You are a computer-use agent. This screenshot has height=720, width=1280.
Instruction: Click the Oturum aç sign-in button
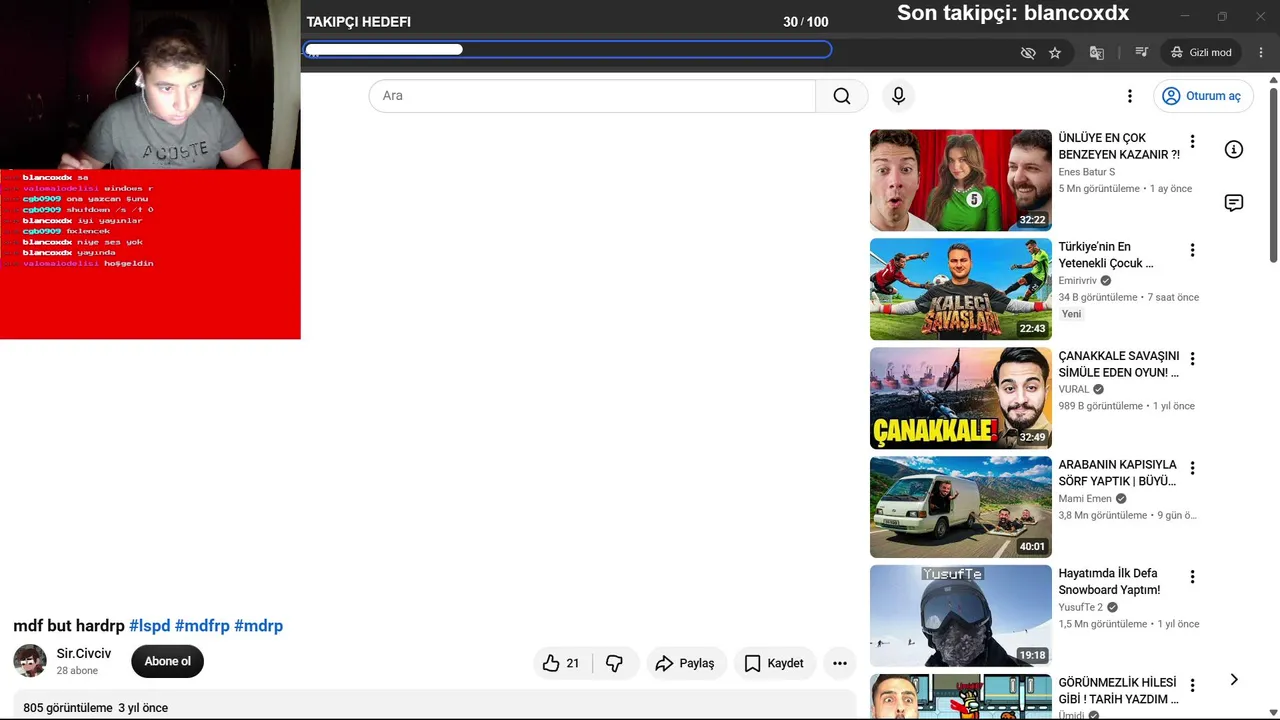tap(1203, 96)
